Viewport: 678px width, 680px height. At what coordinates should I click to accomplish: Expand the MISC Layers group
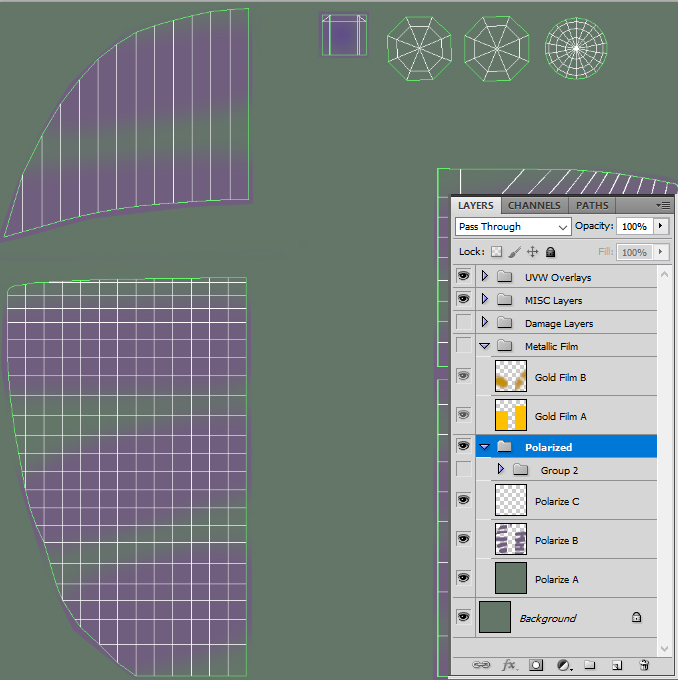coord(485,299)
